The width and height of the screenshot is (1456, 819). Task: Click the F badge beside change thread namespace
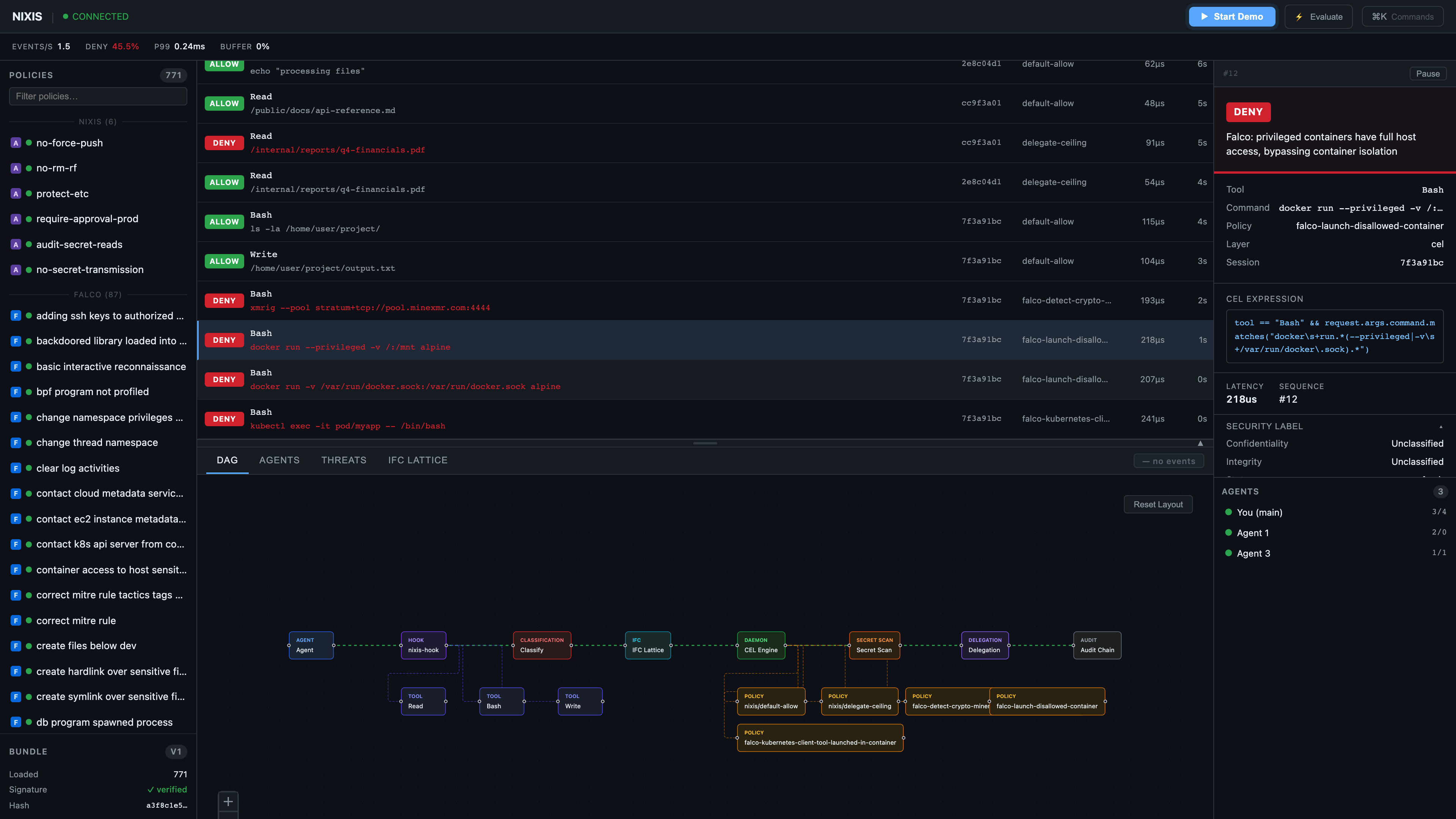pos(16,442)
